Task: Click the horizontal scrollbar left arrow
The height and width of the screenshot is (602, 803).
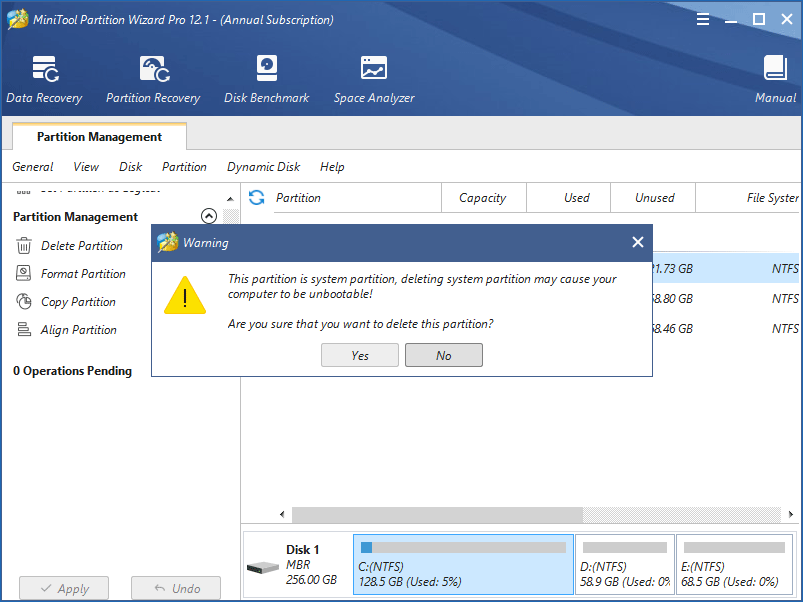Action: pos(282,514)
